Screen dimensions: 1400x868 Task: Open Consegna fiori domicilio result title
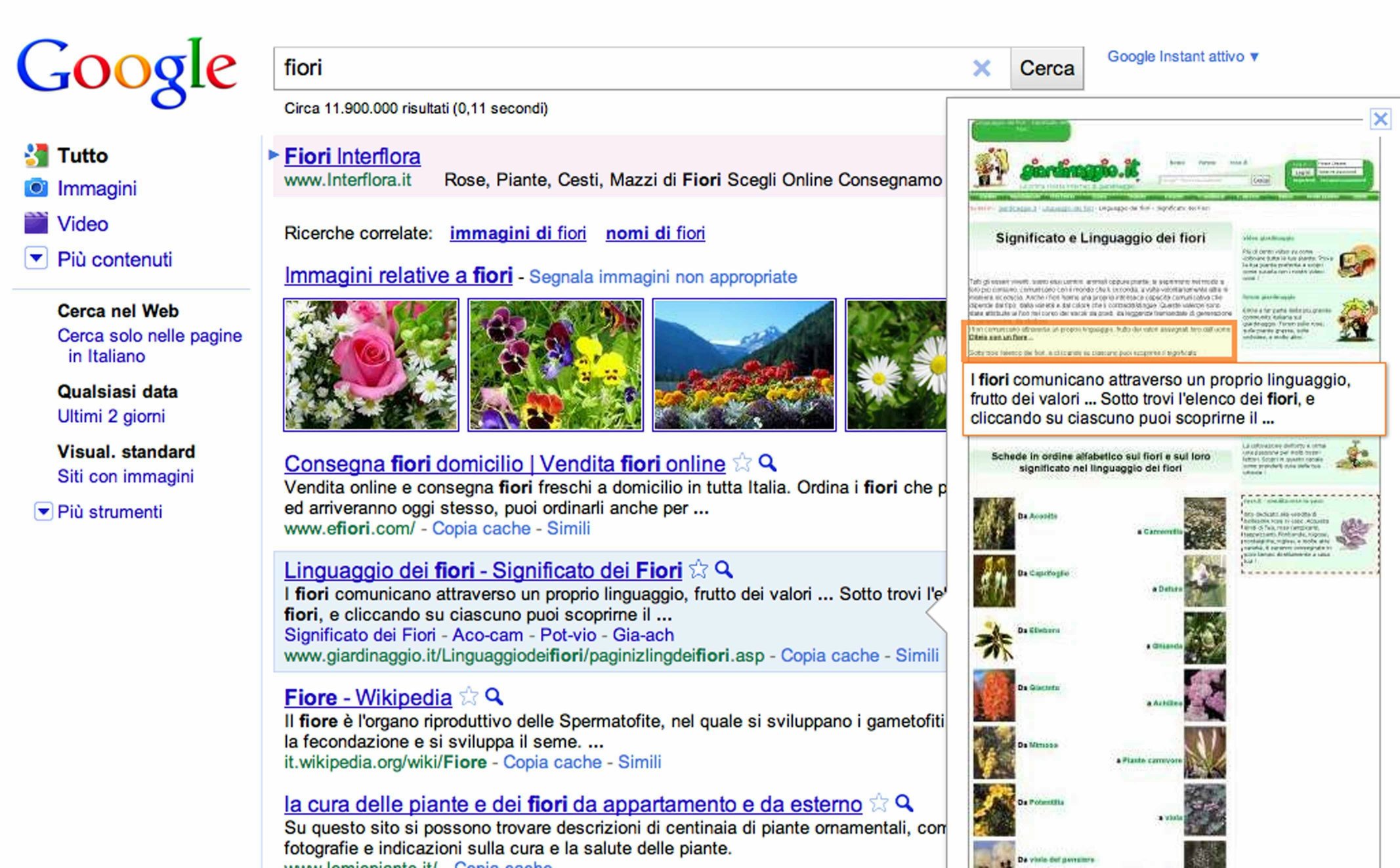[x=505, y=464]
